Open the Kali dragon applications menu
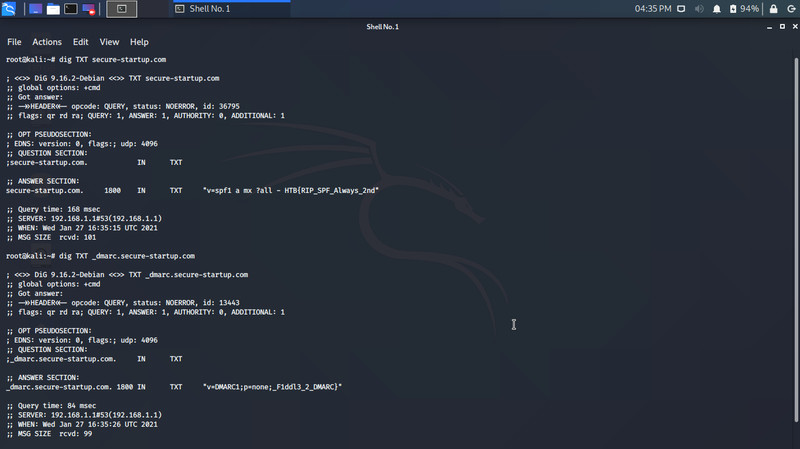The image size is (800, 449). pyautogui.click(x=9, y=9)
